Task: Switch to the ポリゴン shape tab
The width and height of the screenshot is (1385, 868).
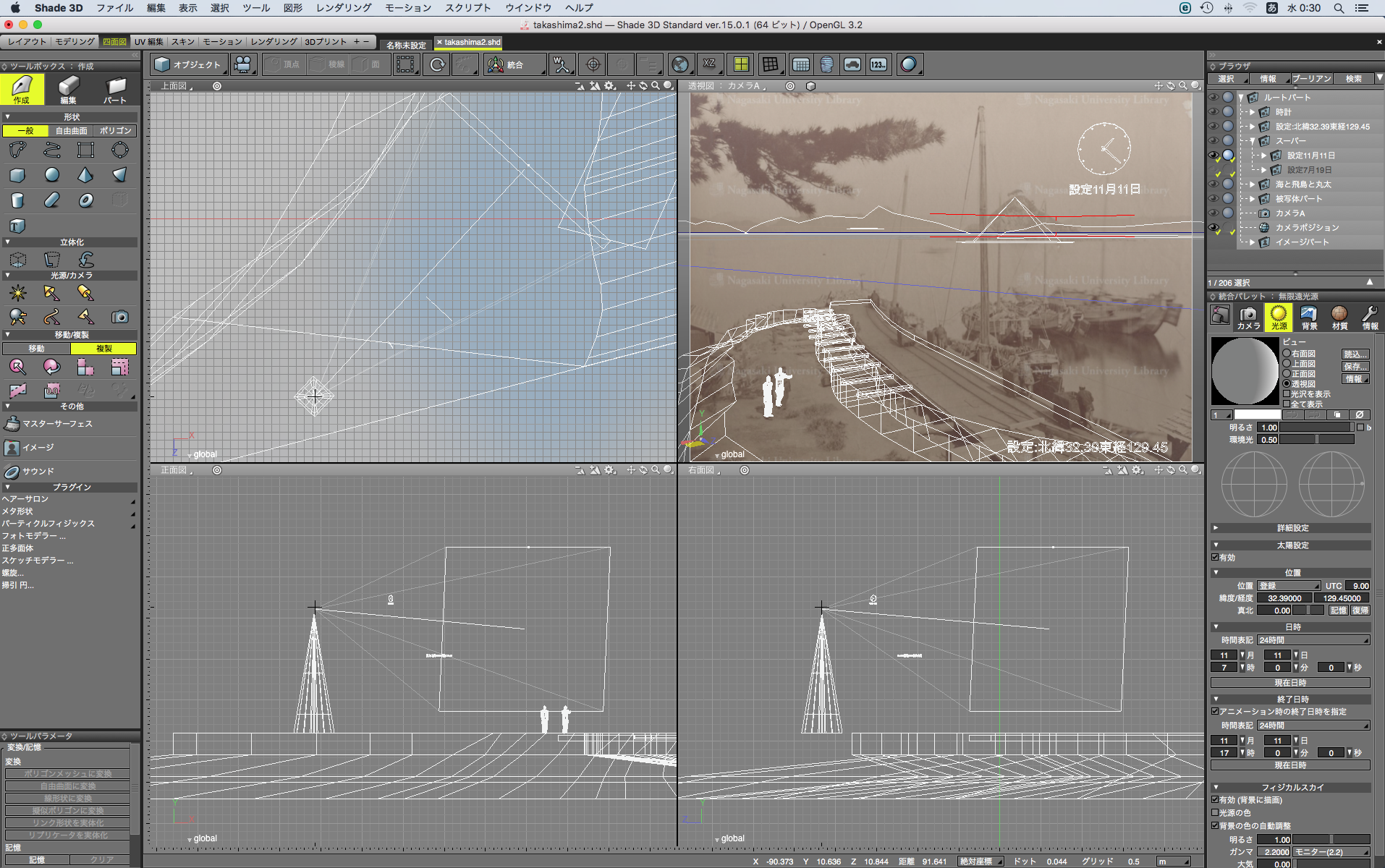Action: pos(115,131)
